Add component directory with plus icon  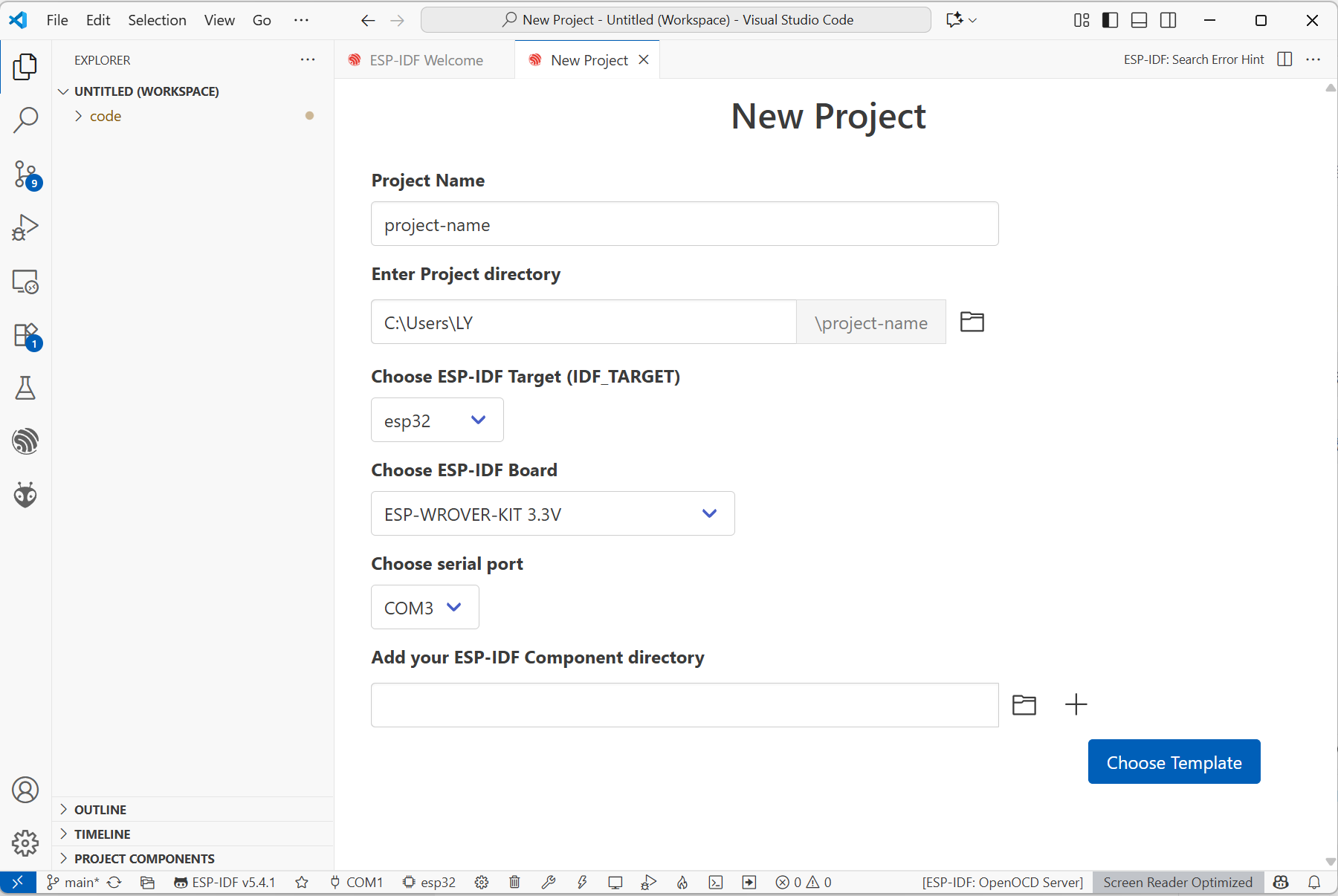[x=1076, y=704]
